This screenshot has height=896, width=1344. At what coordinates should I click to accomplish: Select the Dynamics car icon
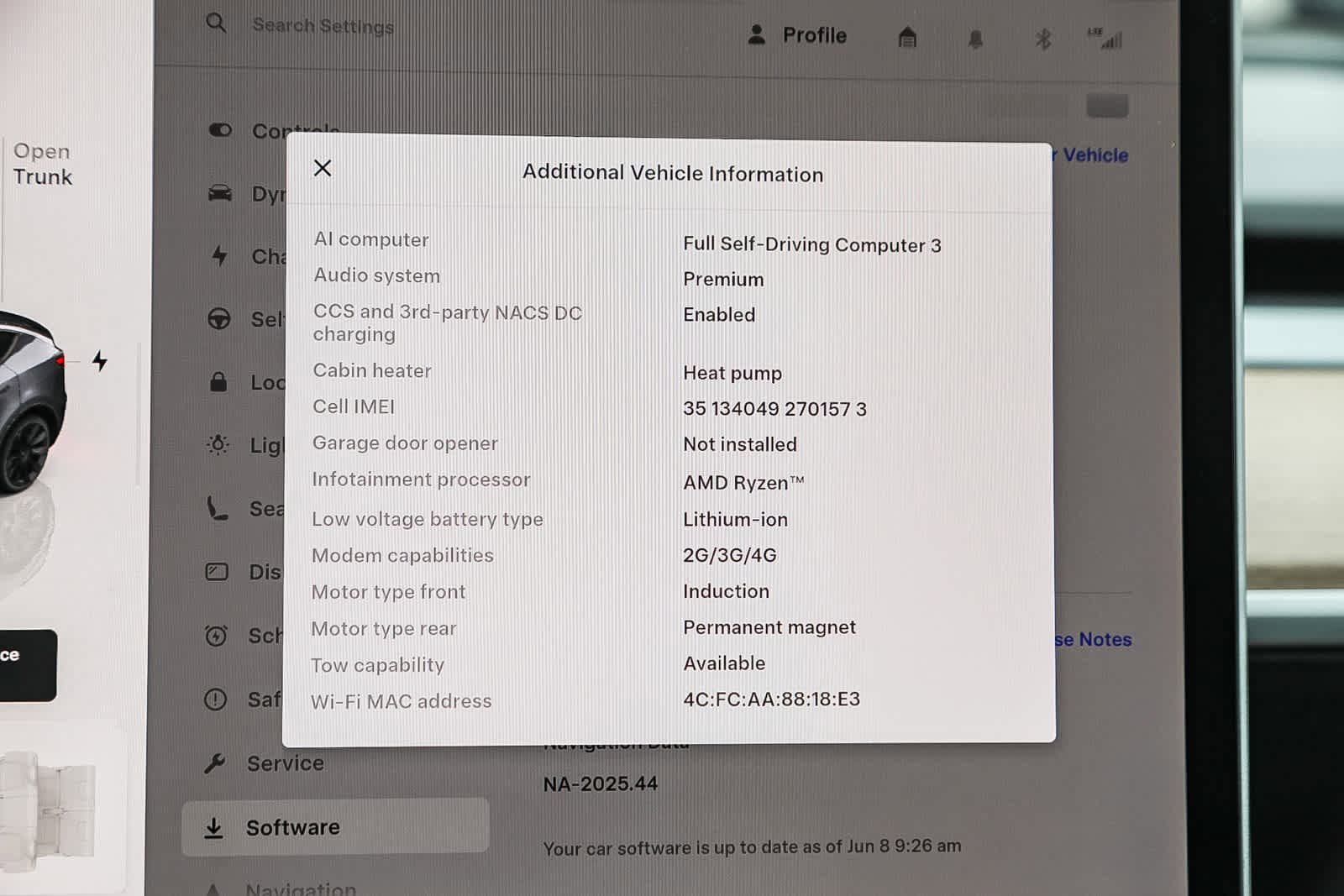coord(219,193)
